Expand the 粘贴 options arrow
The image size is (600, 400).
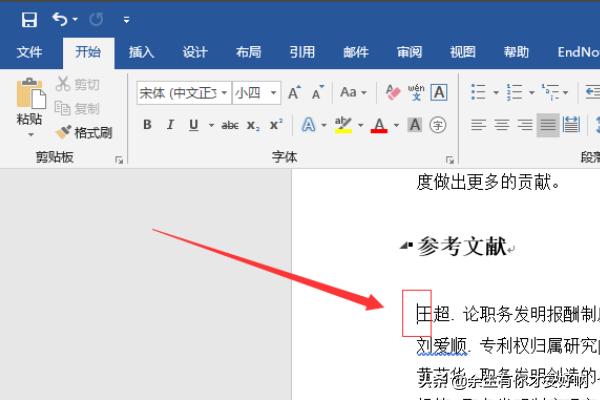click(x=31, y=134)
